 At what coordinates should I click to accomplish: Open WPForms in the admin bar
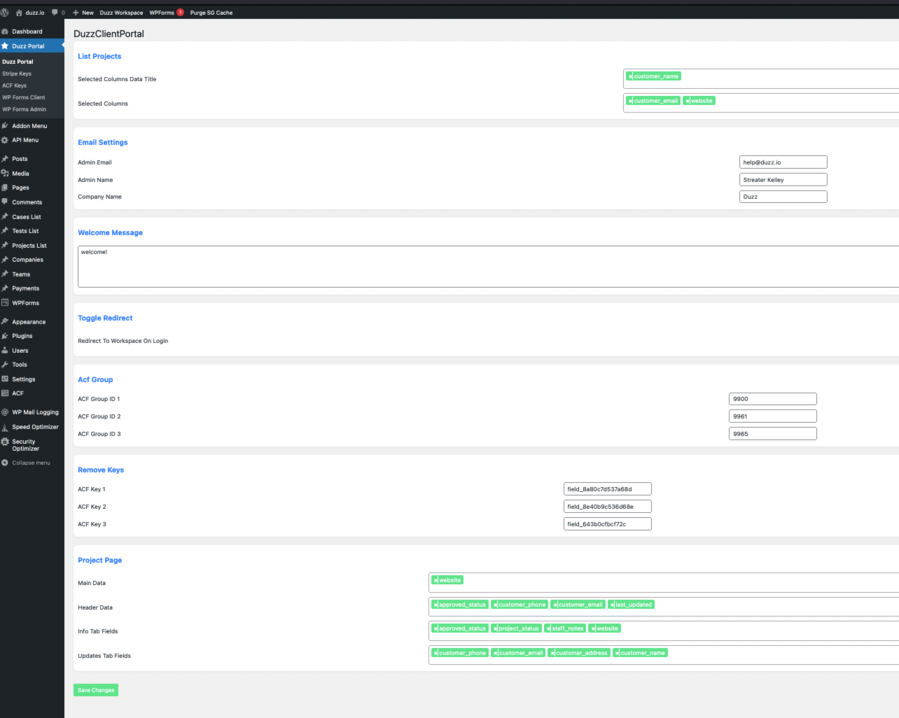[x=166, y=13]
